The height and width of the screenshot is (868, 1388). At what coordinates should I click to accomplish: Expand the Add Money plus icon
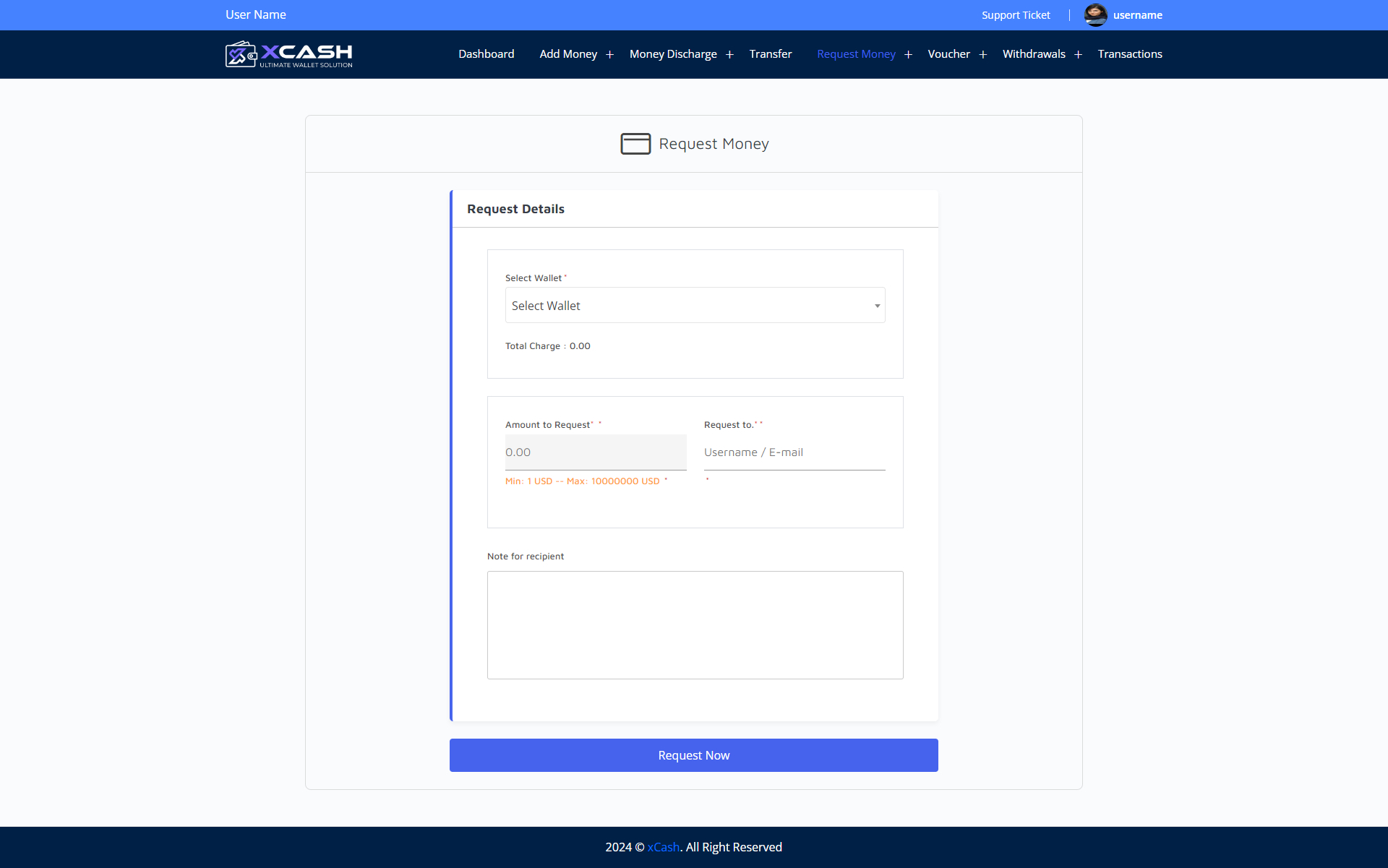click(x=610, y=55)
